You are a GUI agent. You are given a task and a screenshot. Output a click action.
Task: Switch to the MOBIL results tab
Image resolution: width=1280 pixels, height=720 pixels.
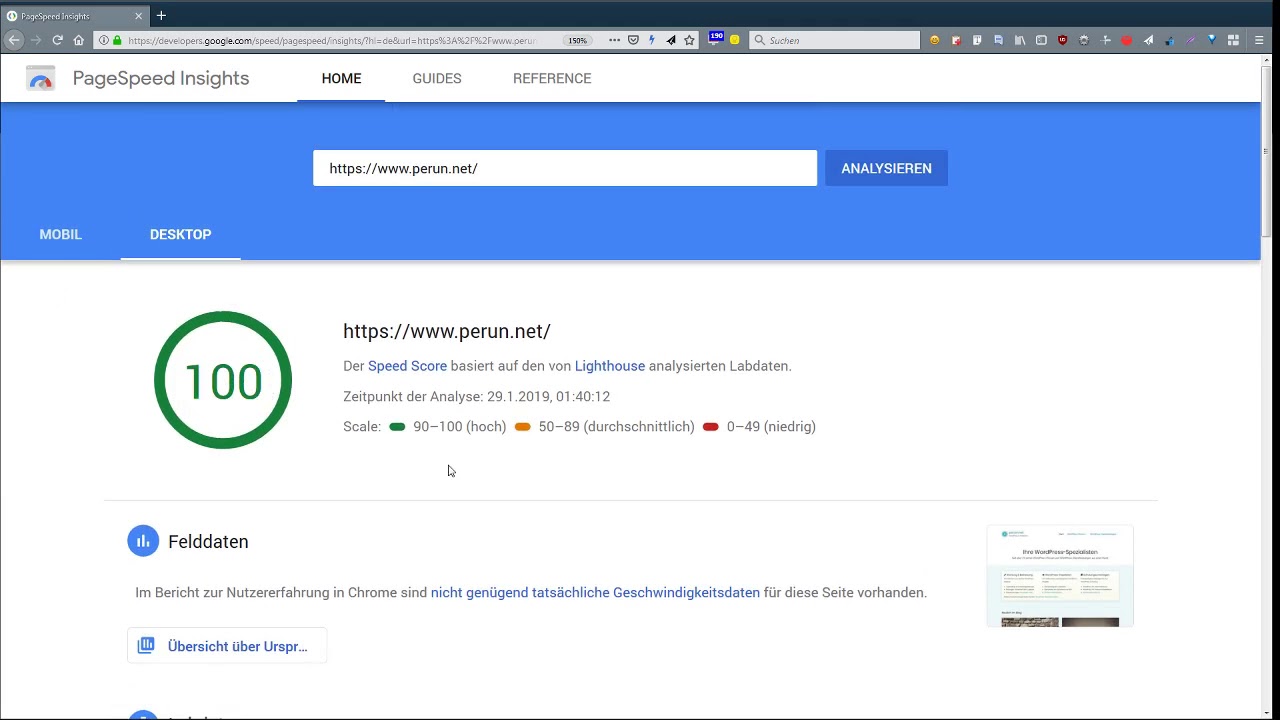(60, 234)
